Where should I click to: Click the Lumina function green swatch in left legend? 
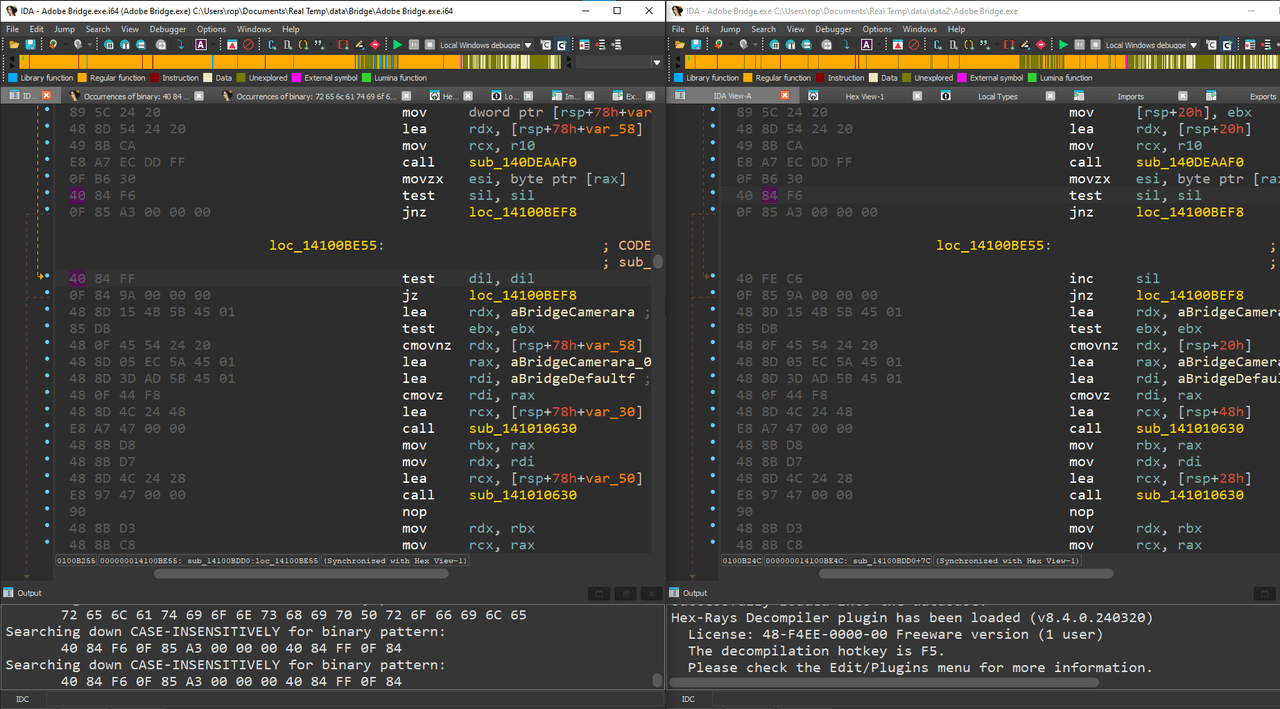[366, 77]
